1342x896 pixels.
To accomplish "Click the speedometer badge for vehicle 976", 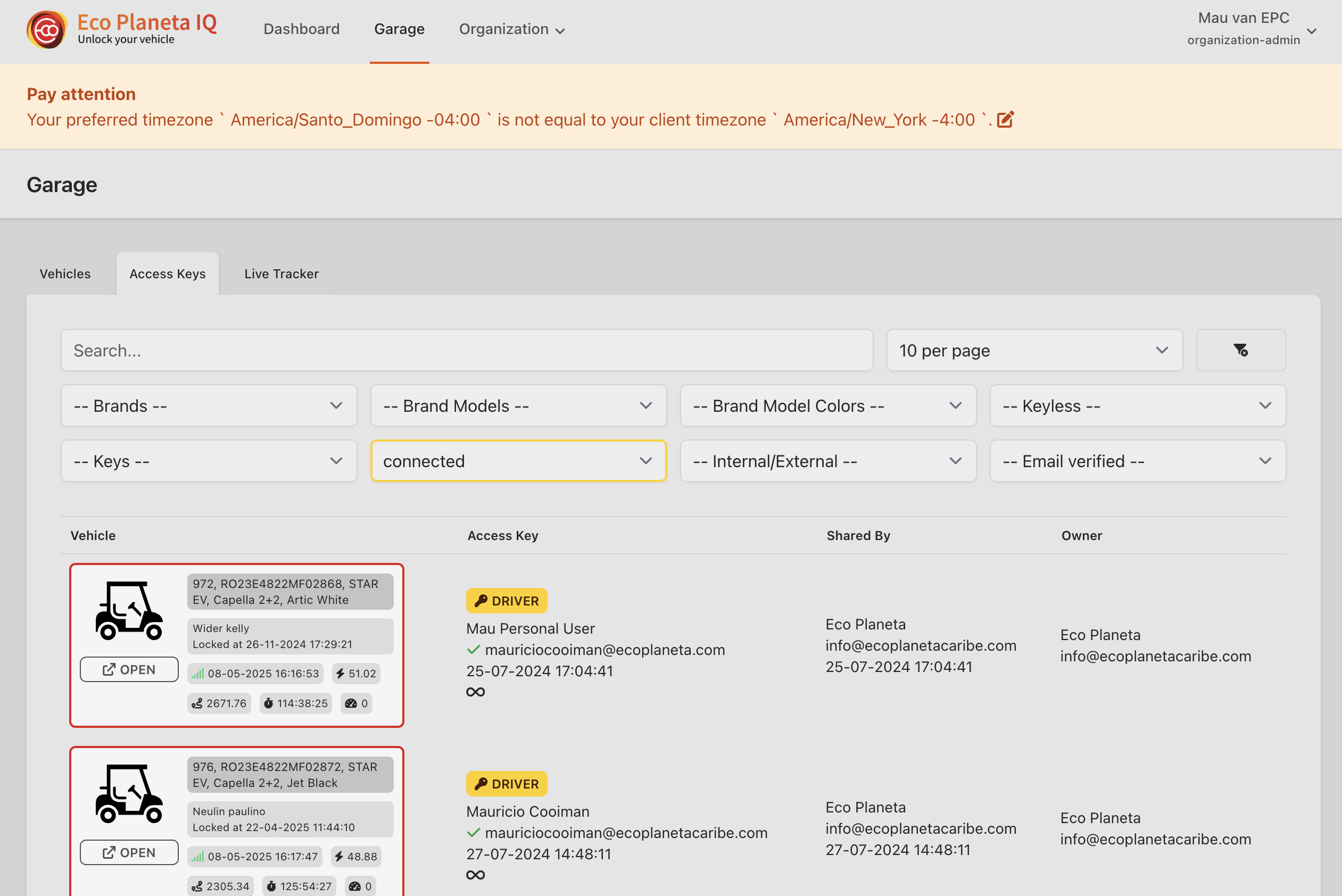I will pyautogui.click(x=360, y=886).
